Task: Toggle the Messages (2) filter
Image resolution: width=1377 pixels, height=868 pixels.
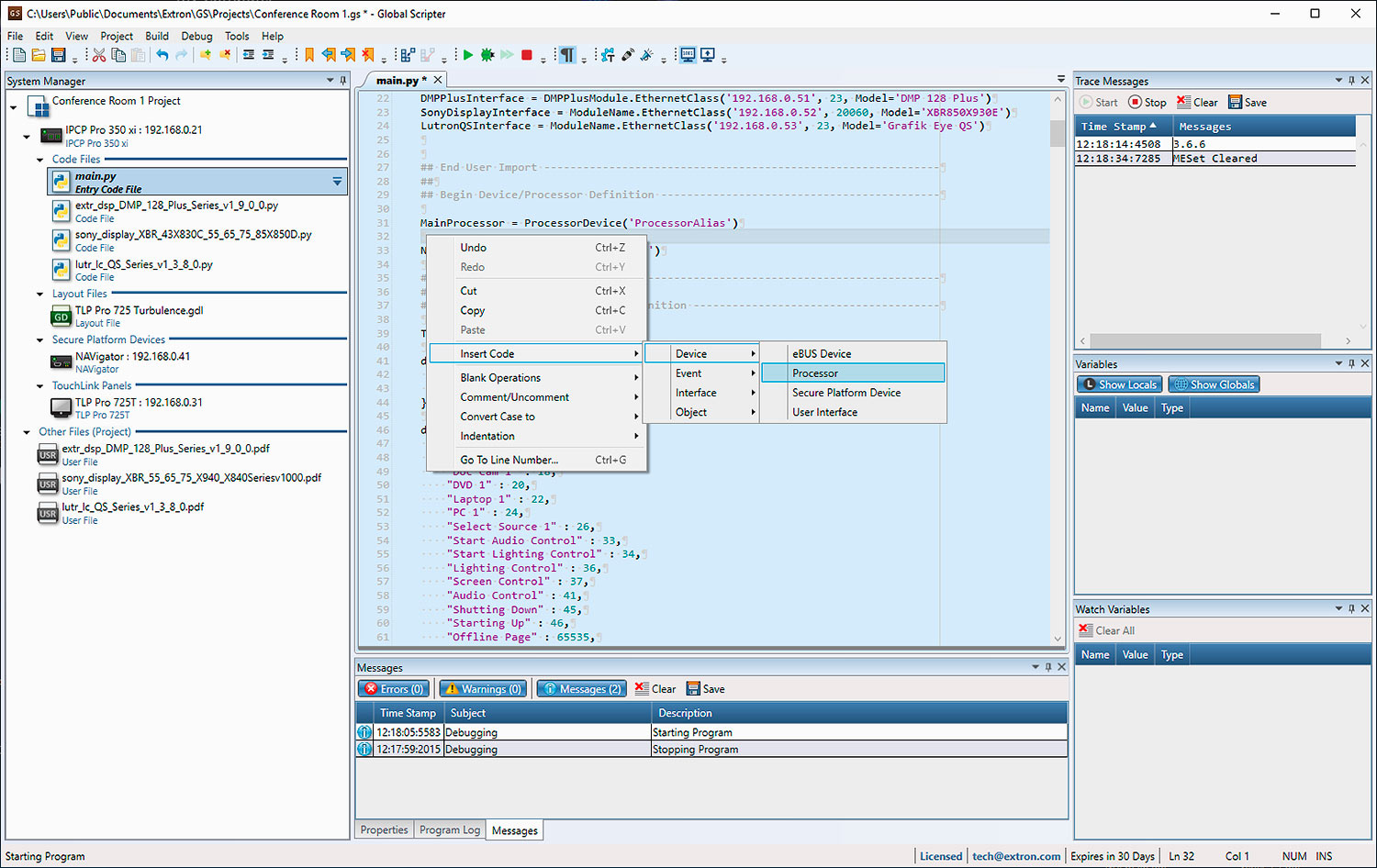Action: pos(581,689)
